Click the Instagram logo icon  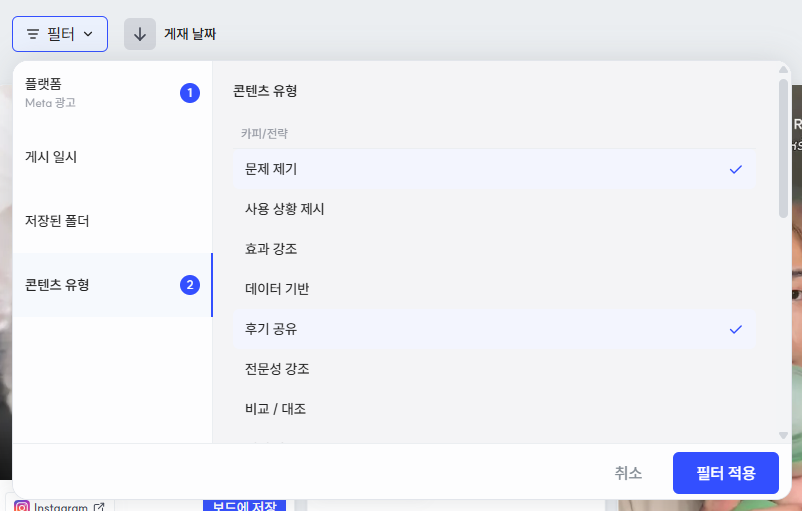coord(21,506)
